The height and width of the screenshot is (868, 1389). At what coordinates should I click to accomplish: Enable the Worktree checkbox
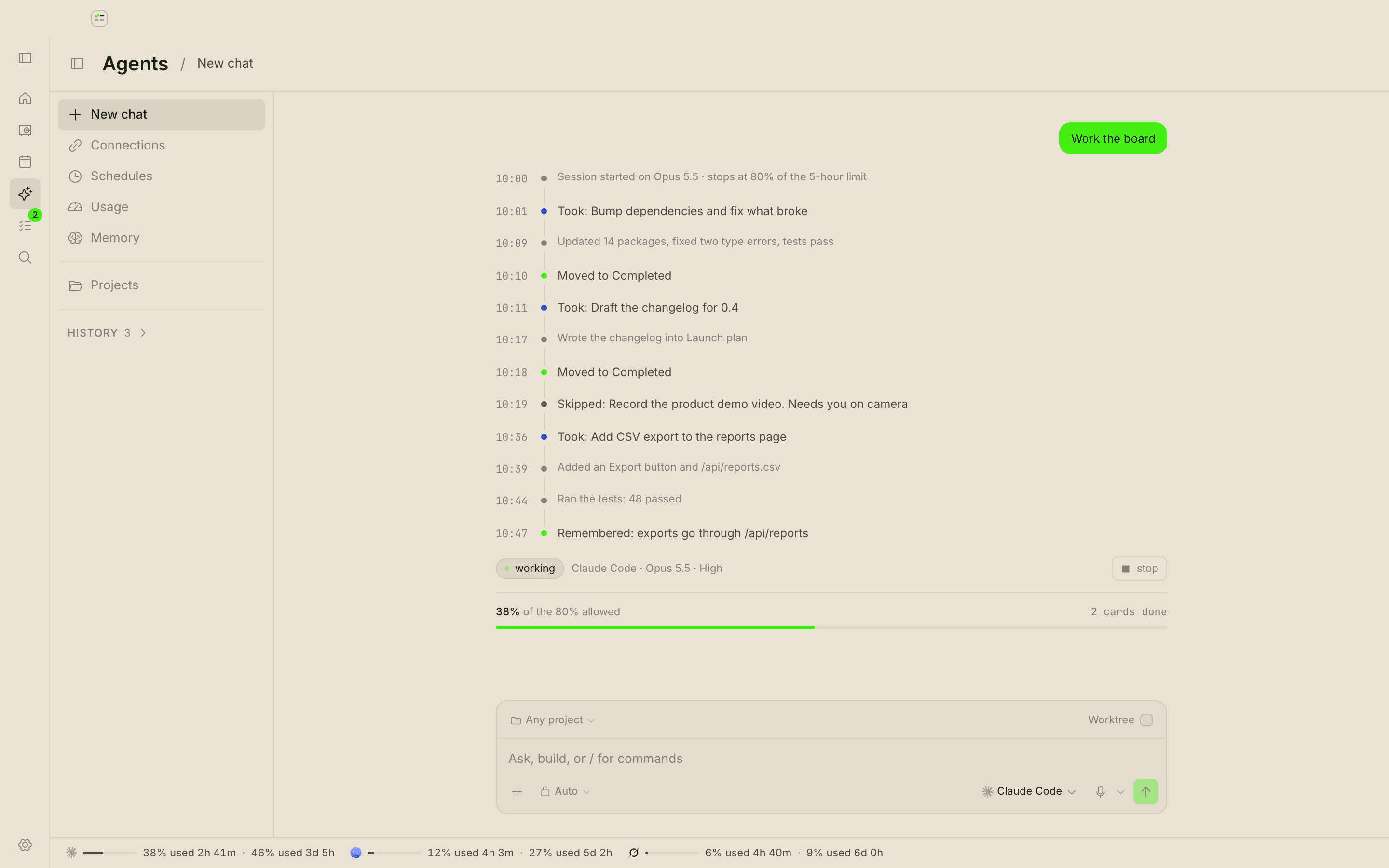1146,720
